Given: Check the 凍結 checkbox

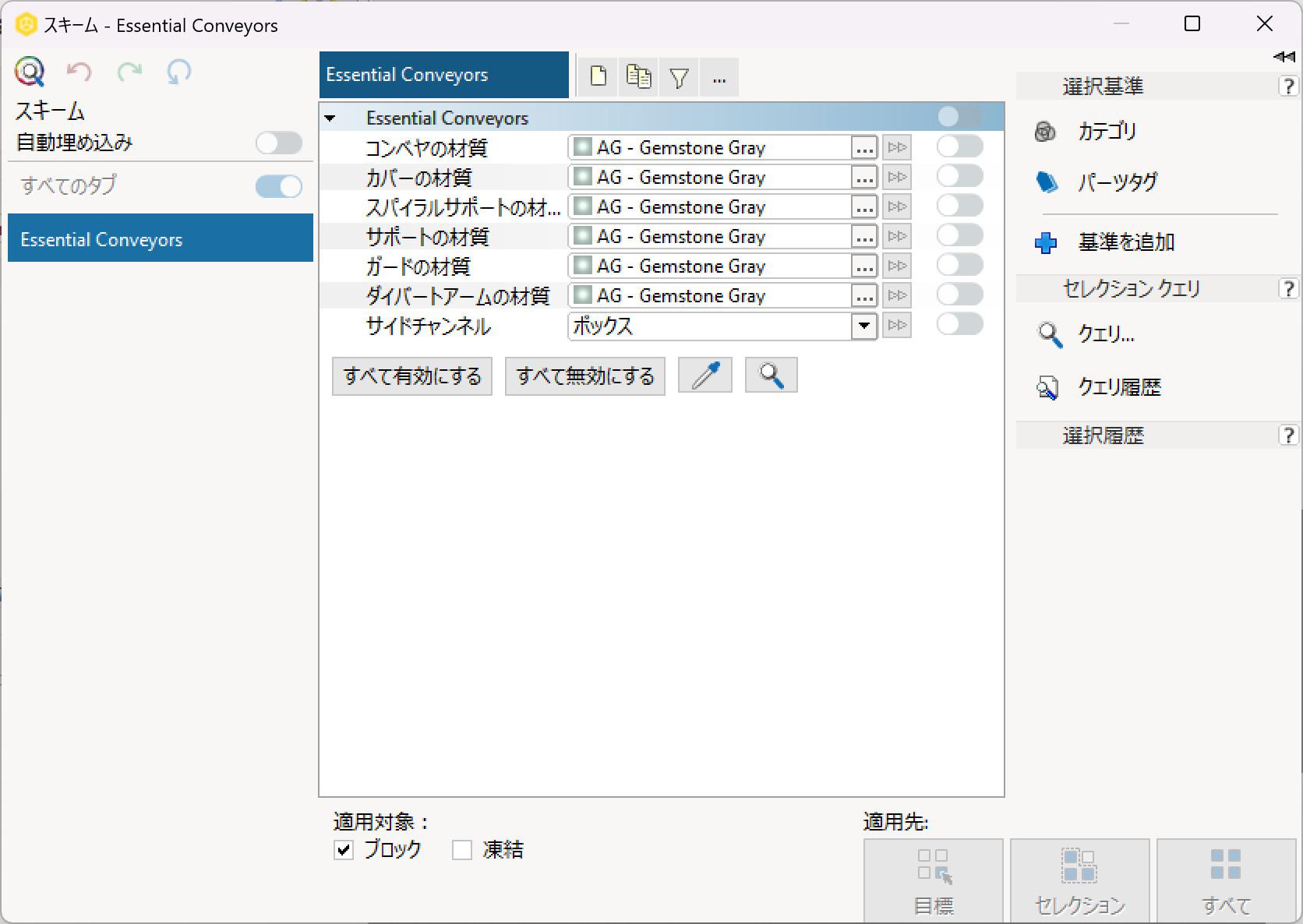Looking at the screenshot, I should tap(462, 850).
